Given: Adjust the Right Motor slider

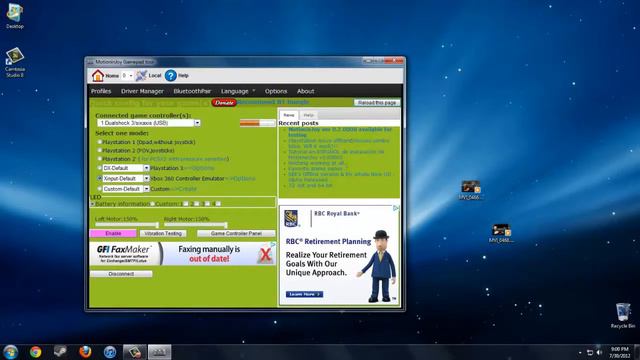Looking at the screenshot, I should pyautogui.click(x=196, y=225).
